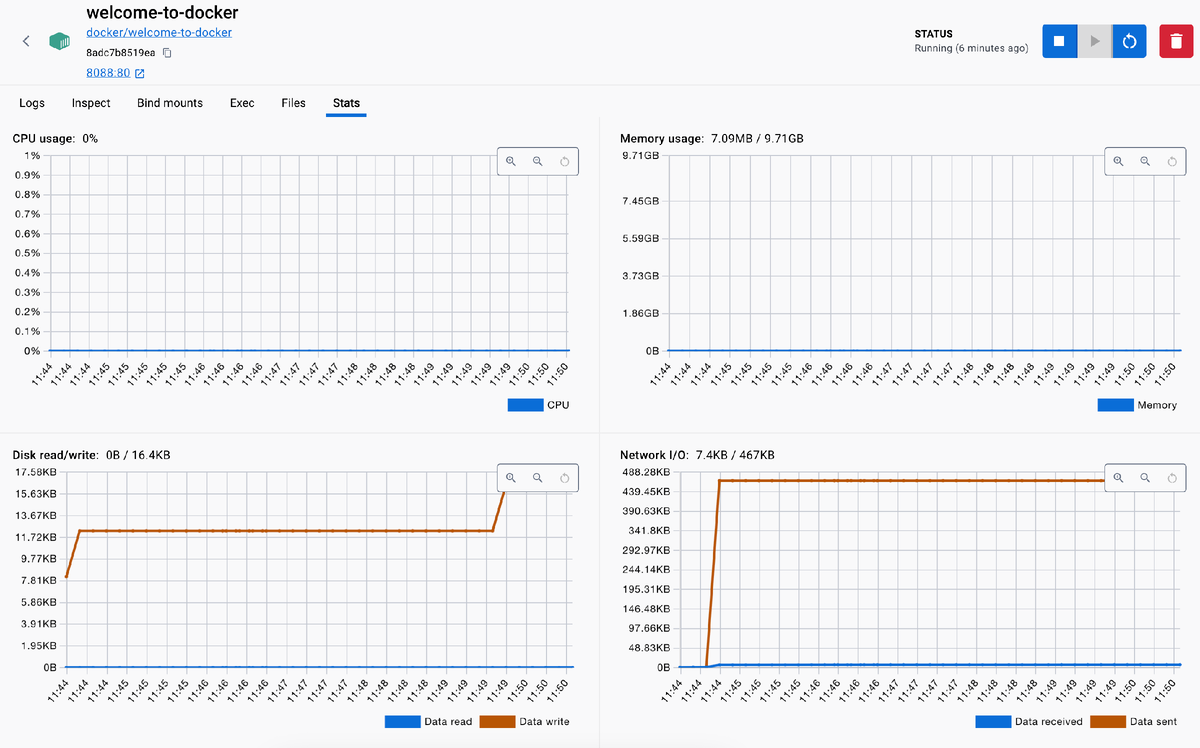Open the 8088:80 port link
The image size is (1200, 748).
tap(108, 73)
